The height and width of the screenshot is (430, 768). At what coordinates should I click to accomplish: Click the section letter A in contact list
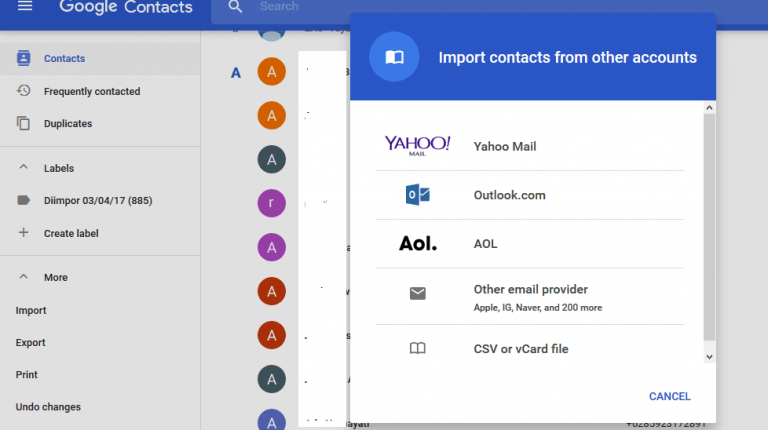(236, 73)
